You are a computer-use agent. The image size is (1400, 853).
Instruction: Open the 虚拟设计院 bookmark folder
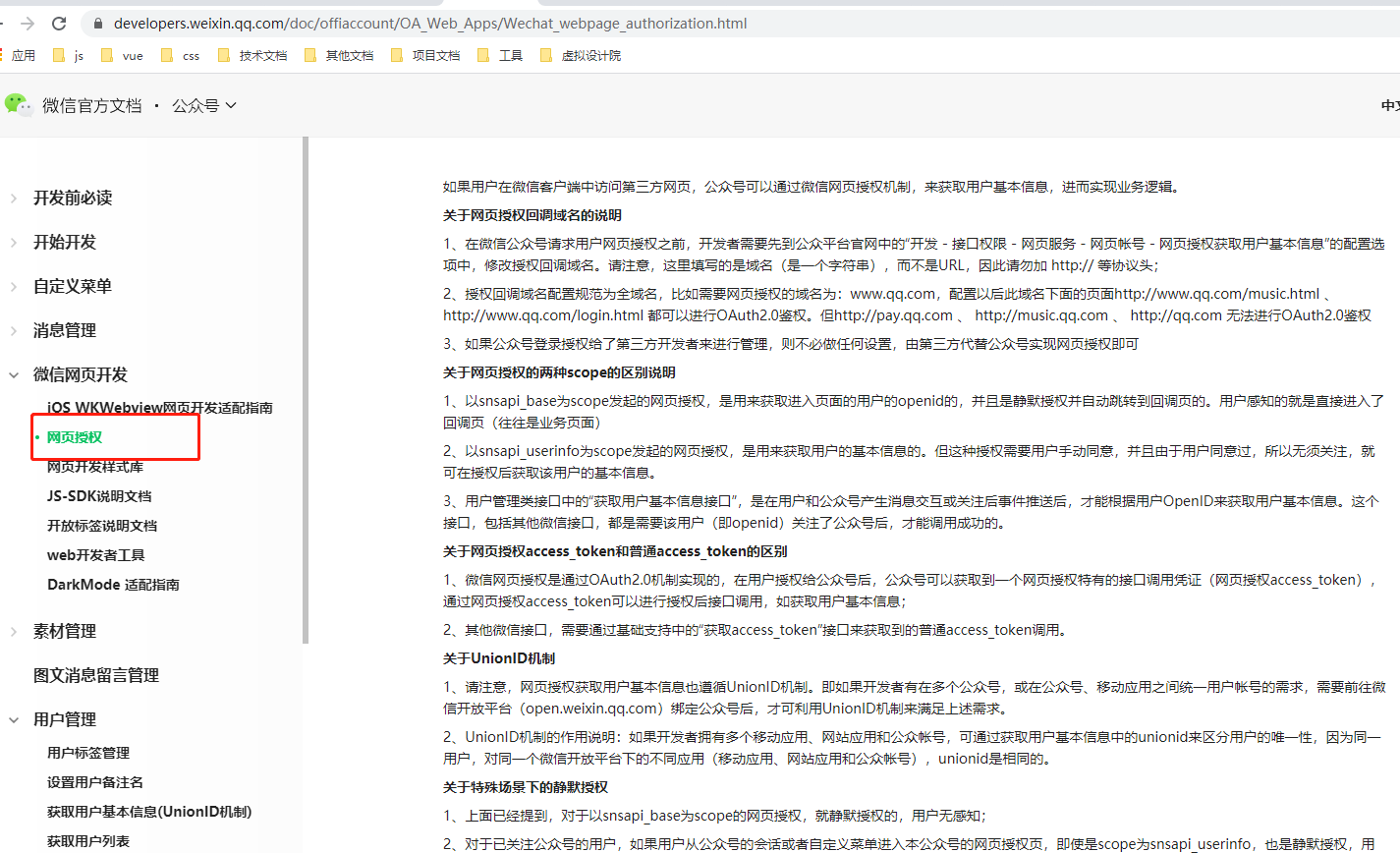581,56
